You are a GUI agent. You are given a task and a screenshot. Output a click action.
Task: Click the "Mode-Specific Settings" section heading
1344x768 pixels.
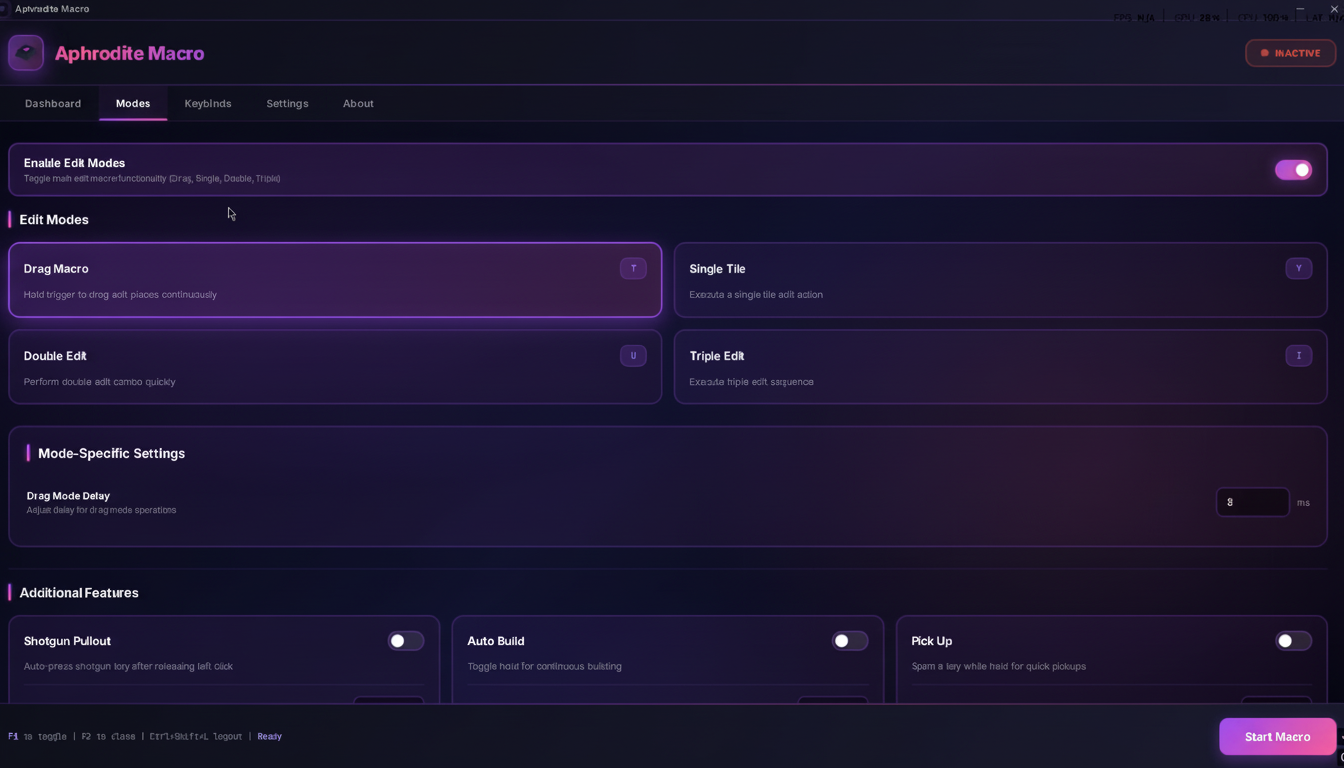[111, 453]
